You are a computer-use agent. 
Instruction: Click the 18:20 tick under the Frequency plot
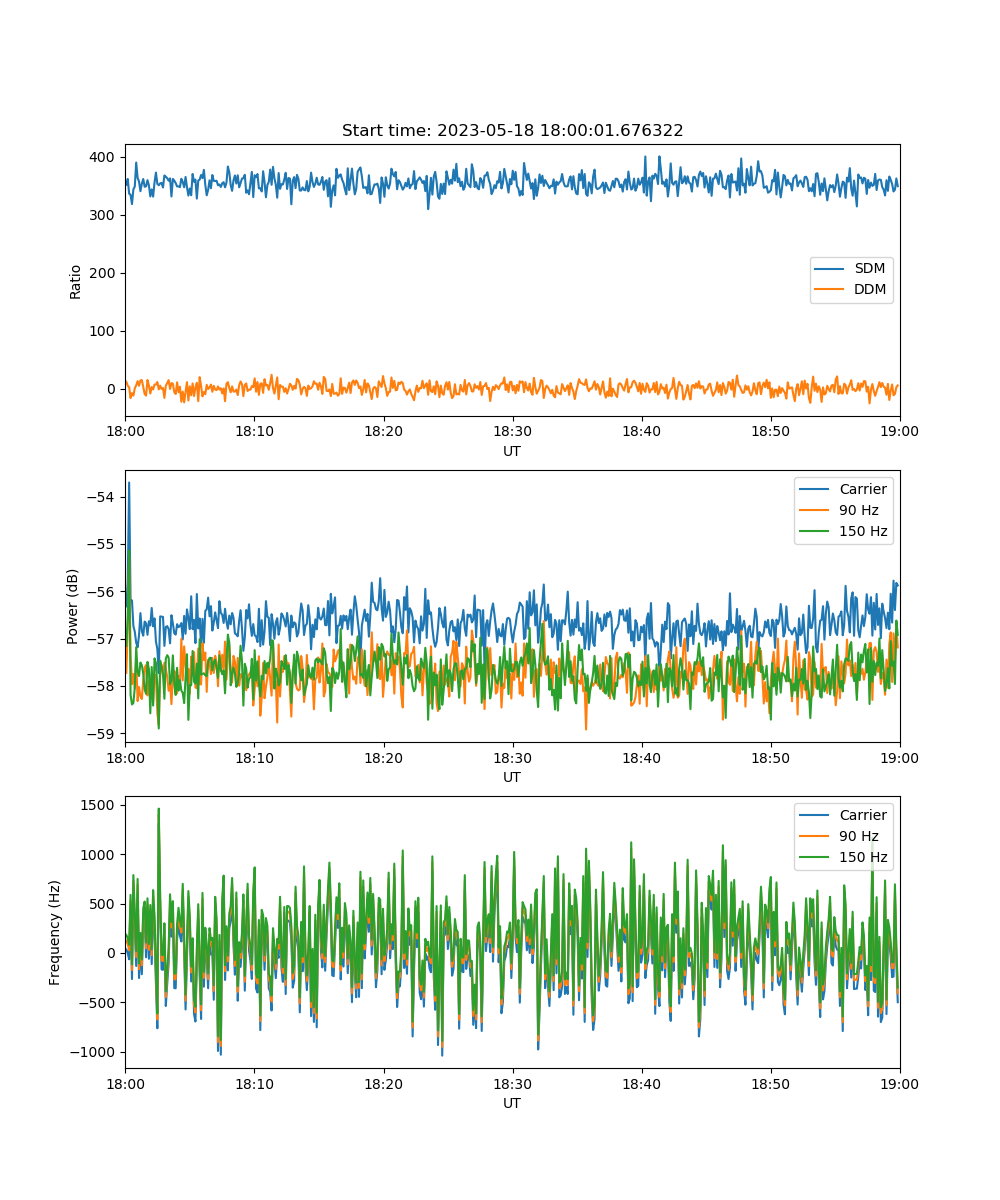click(x=383, y=1084)
